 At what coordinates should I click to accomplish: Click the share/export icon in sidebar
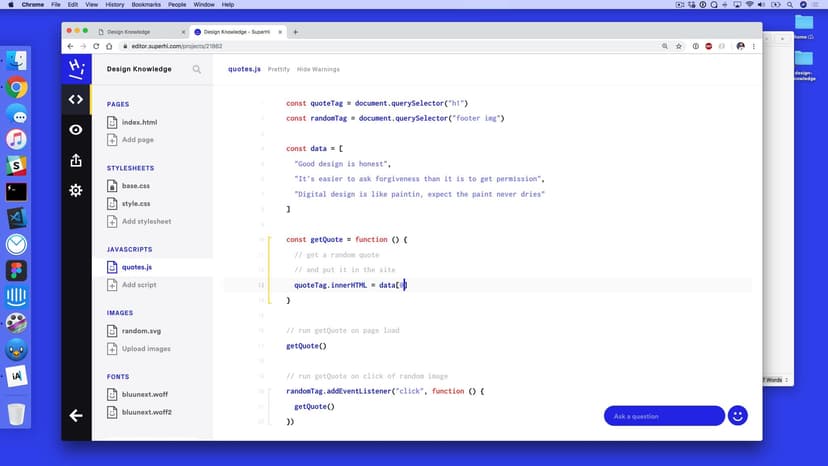pos(76,160)
